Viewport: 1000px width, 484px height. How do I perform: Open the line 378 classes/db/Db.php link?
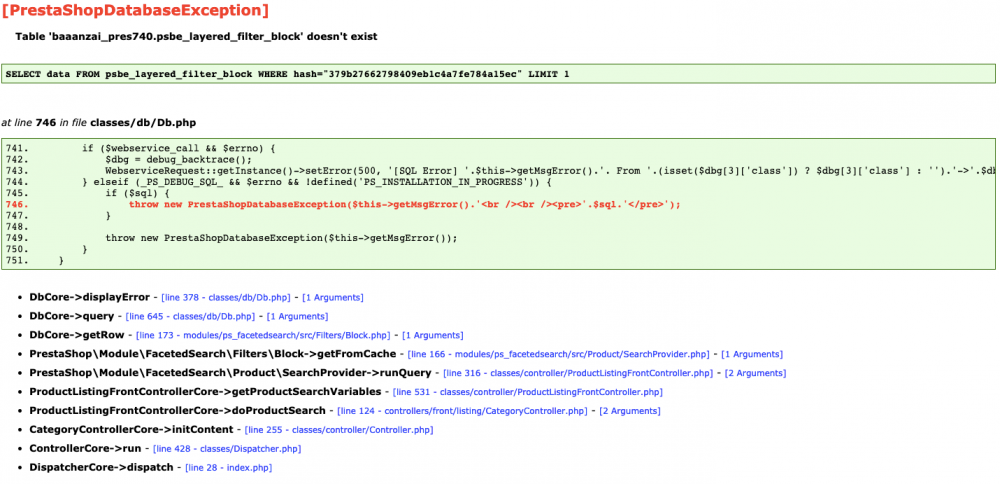click(226, 298)
